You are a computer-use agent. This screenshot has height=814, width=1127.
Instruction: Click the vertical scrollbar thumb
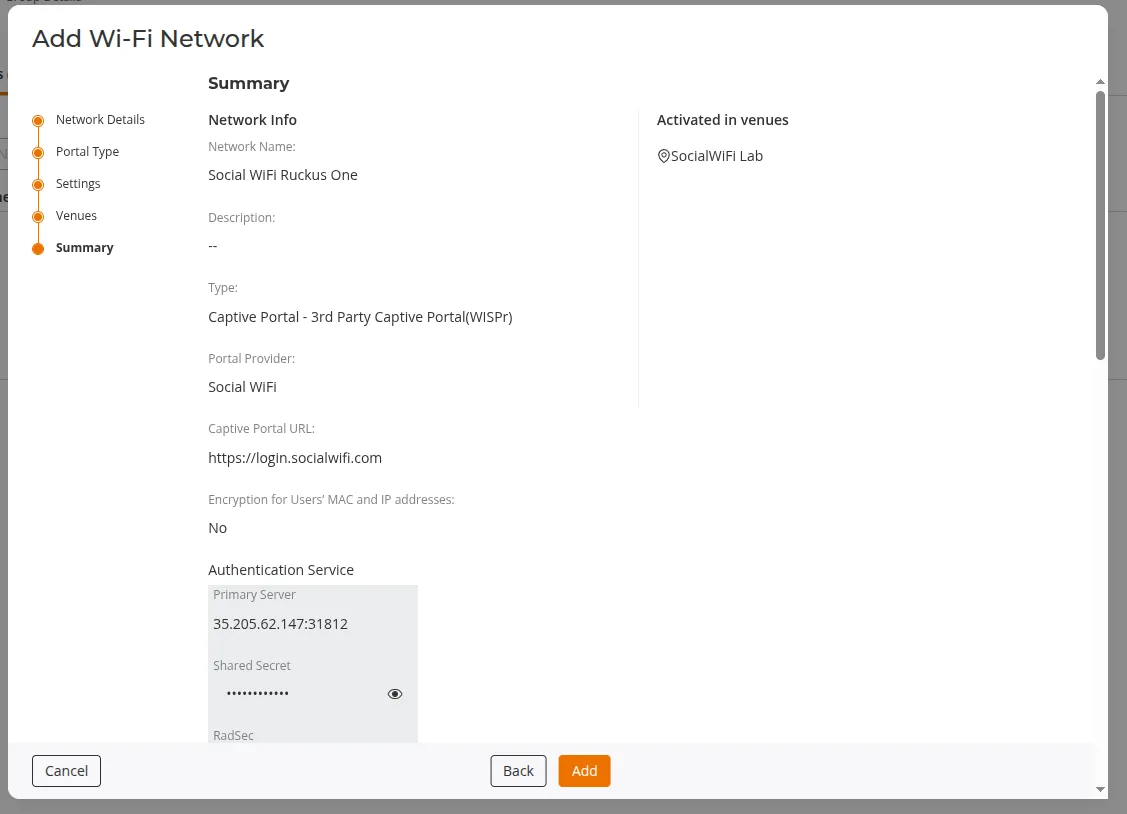[x=1100, y=225]
